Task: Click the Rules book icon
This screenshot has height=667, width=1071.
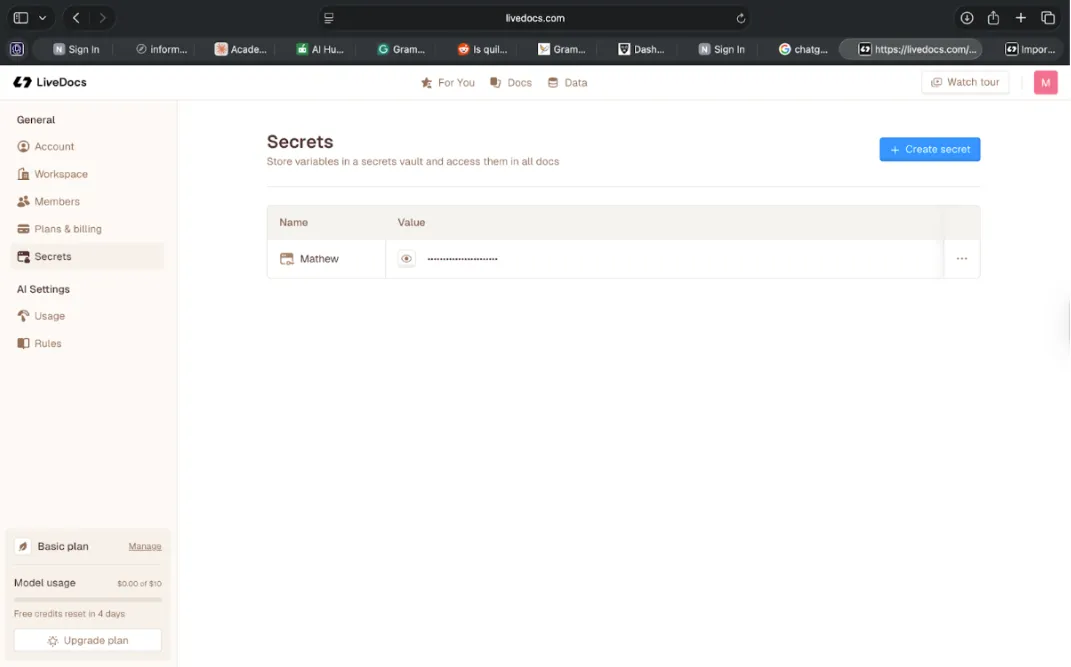Action: point(22,343)
